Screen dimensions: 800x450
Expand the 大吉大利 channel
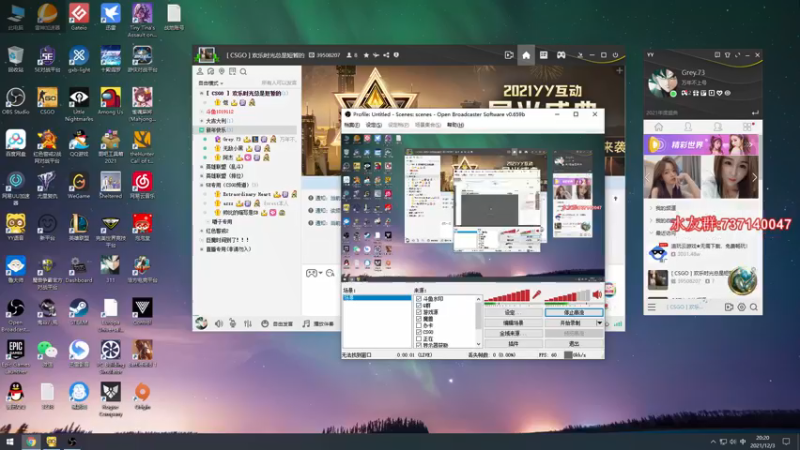tap(202, 121)
